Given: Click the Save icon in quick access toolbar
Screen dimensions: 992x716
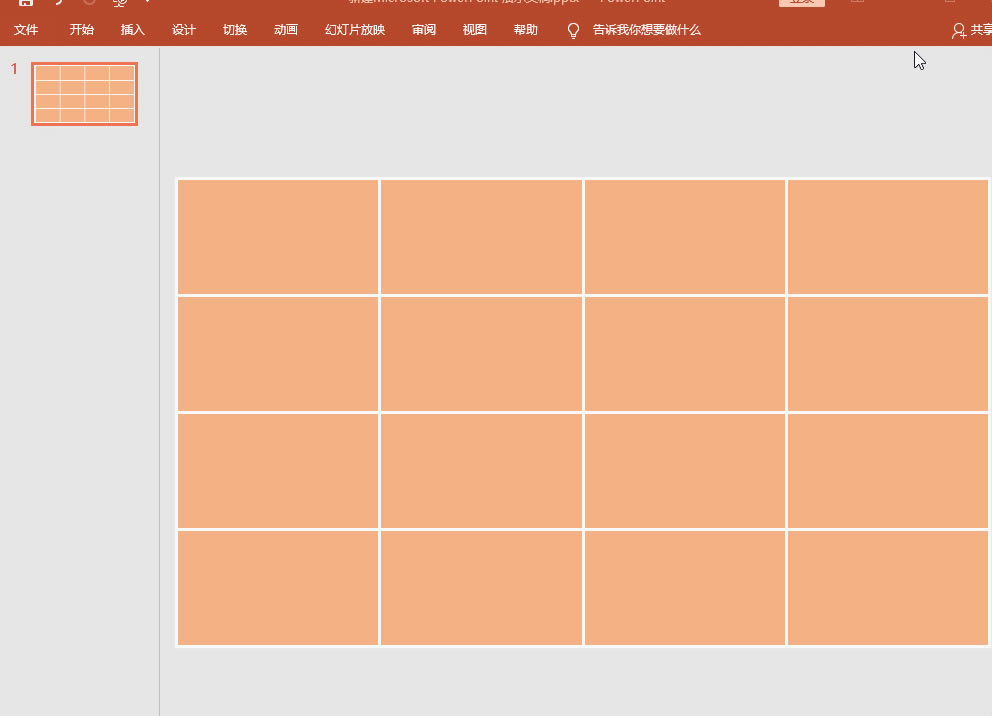Looking at the screenshot, I should point(26,3).
